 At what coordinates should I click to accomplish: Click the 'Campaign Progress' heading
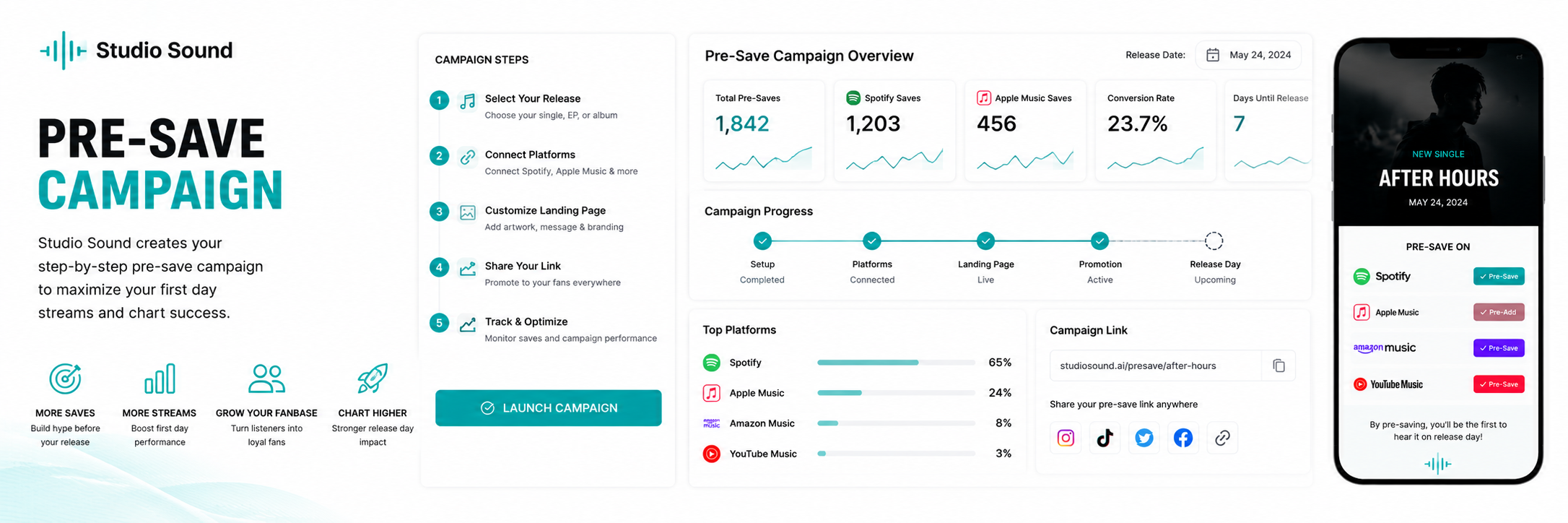[758, 211]
